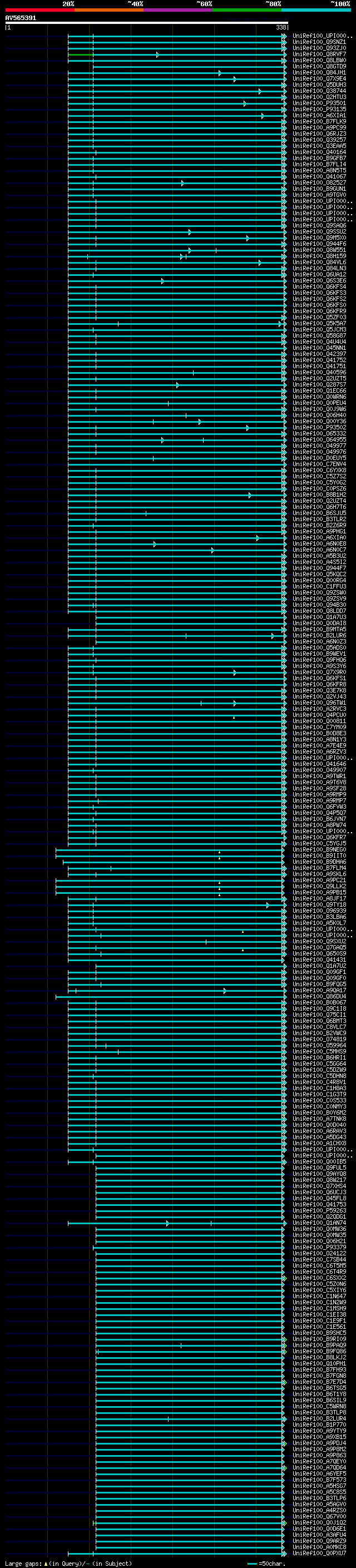Select the UniRef100_A8JF17 label

point(319,898)
